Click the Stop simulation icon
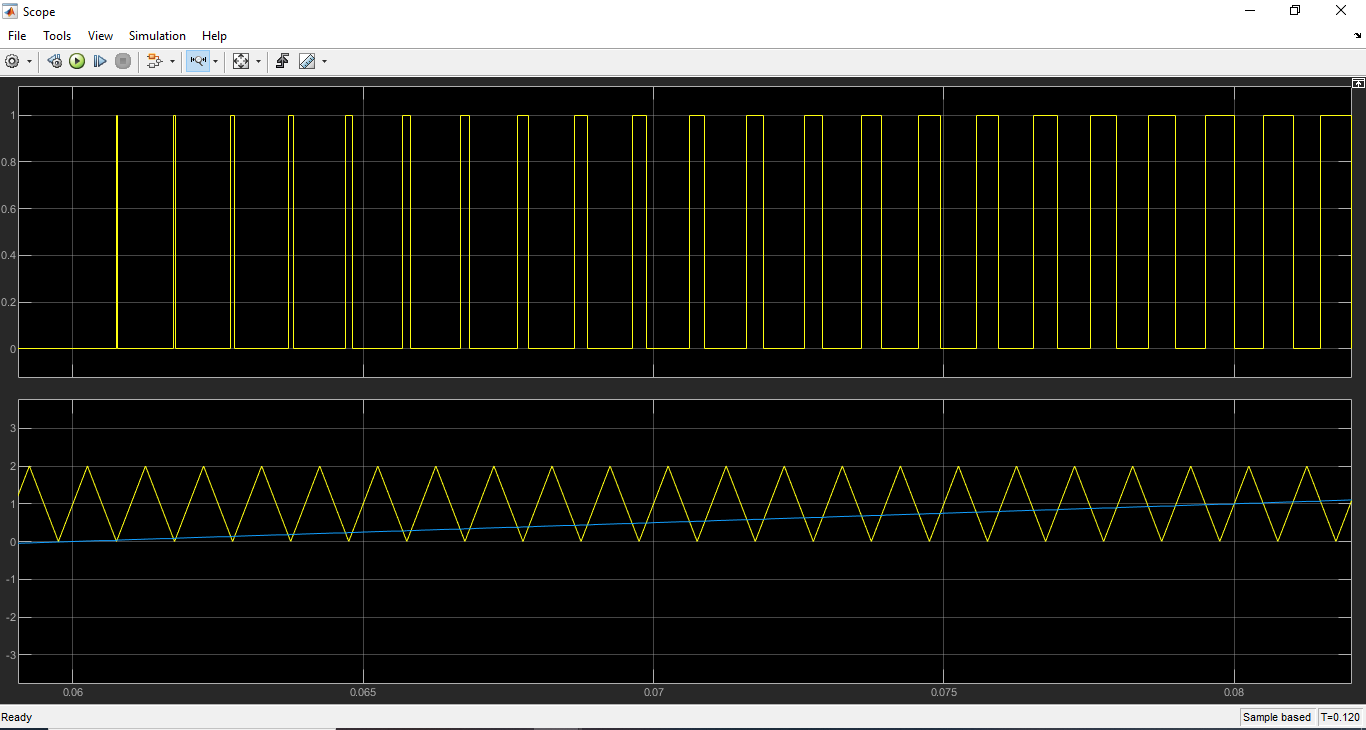1366x730 pixels. tap(122, 61)
